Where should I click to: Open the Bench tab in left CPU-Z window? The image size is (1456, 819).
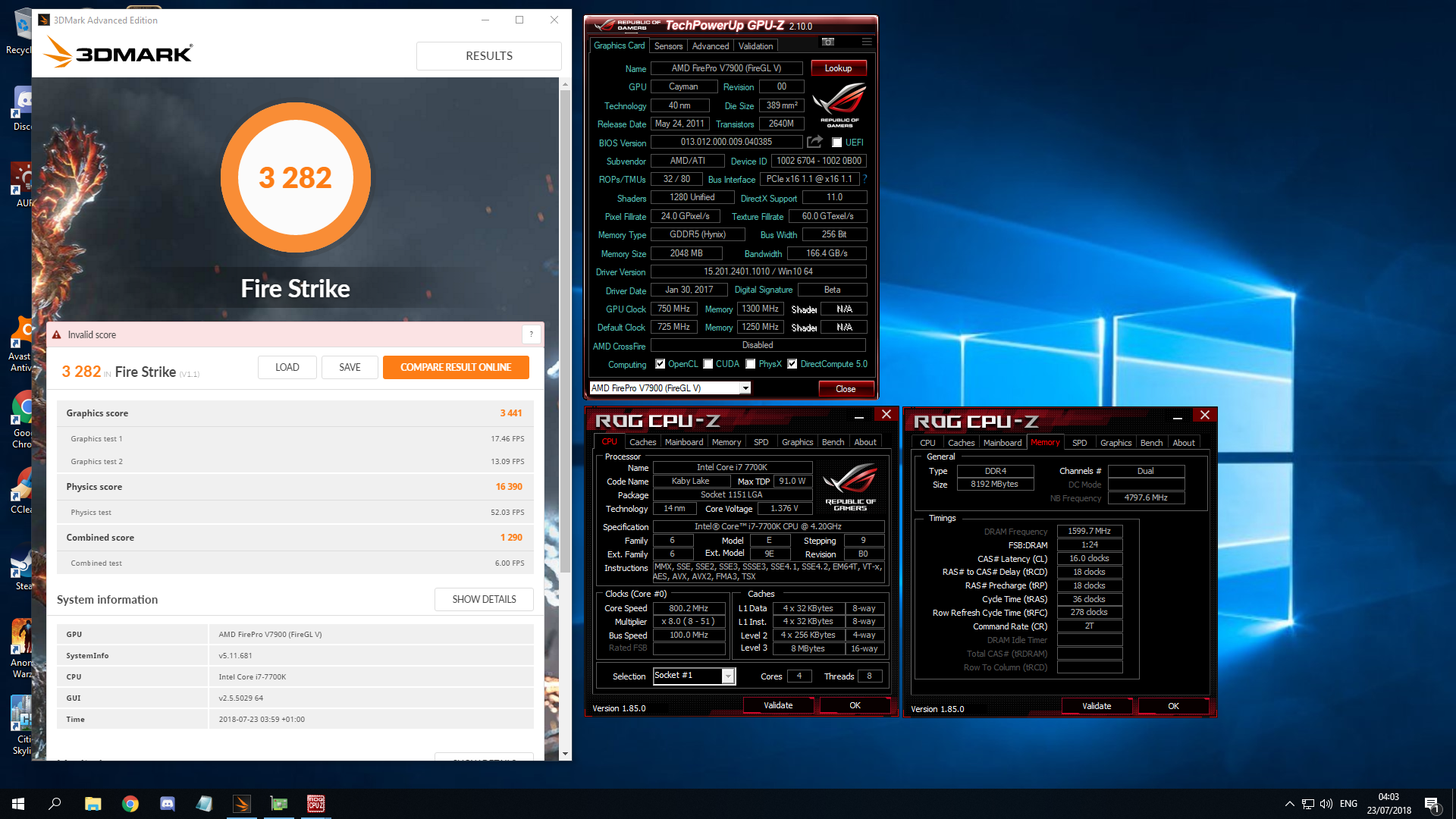[833, 442]
